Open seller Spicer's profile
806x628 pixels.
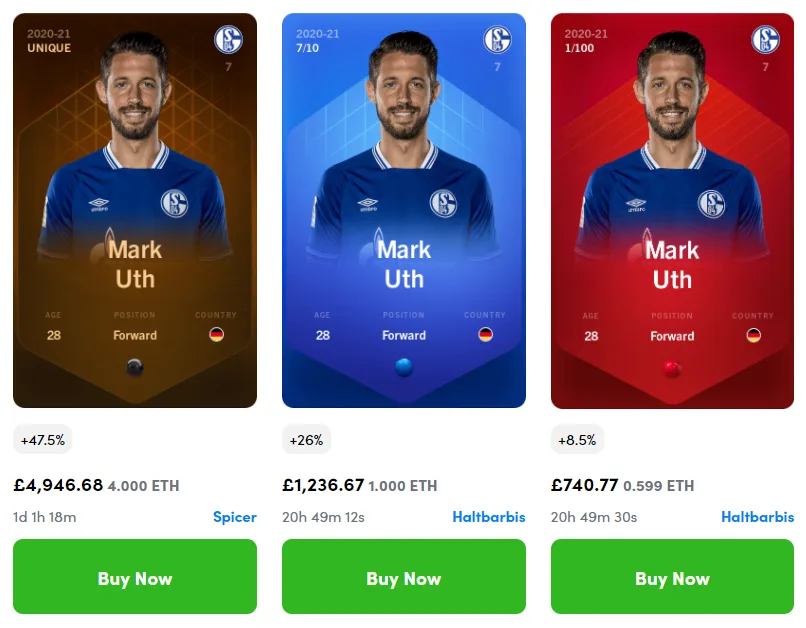[234, 517]
